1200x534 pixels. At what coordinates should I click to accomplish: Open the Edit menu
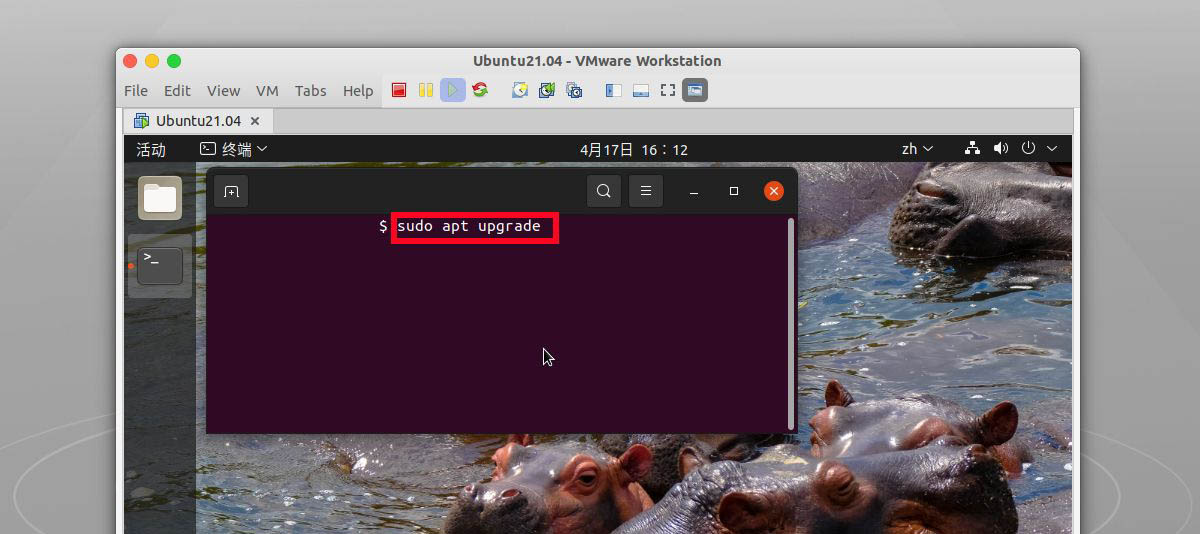tap(177, 90)
